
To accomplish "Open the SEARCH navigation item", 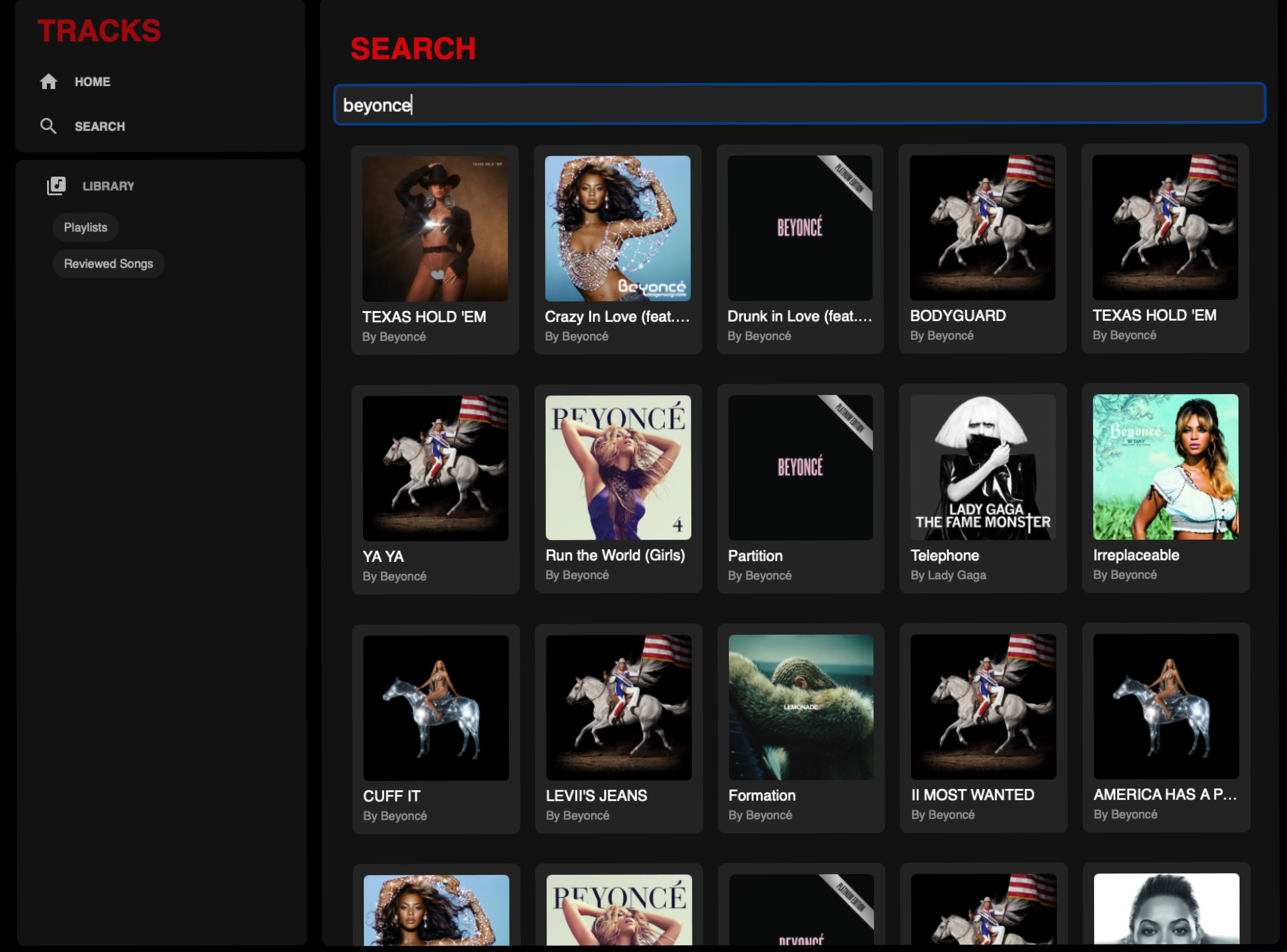I will tap(100, 126).
